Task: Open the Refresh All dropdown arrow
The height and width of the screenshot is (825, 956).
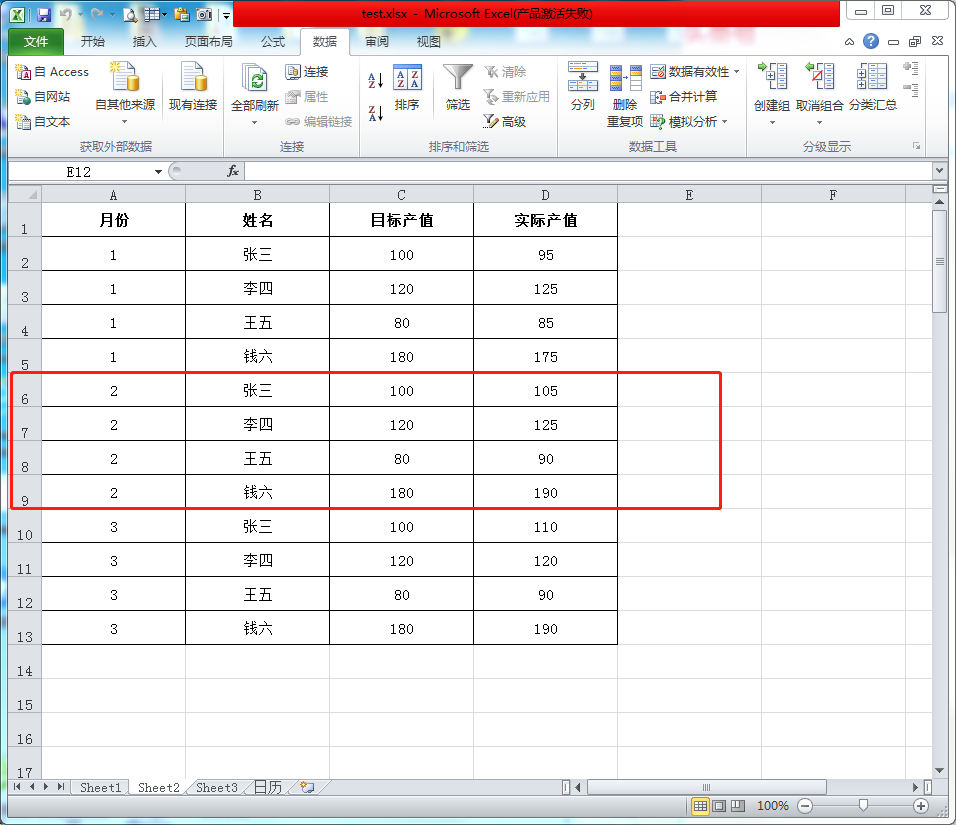Action: click(254, 123)
